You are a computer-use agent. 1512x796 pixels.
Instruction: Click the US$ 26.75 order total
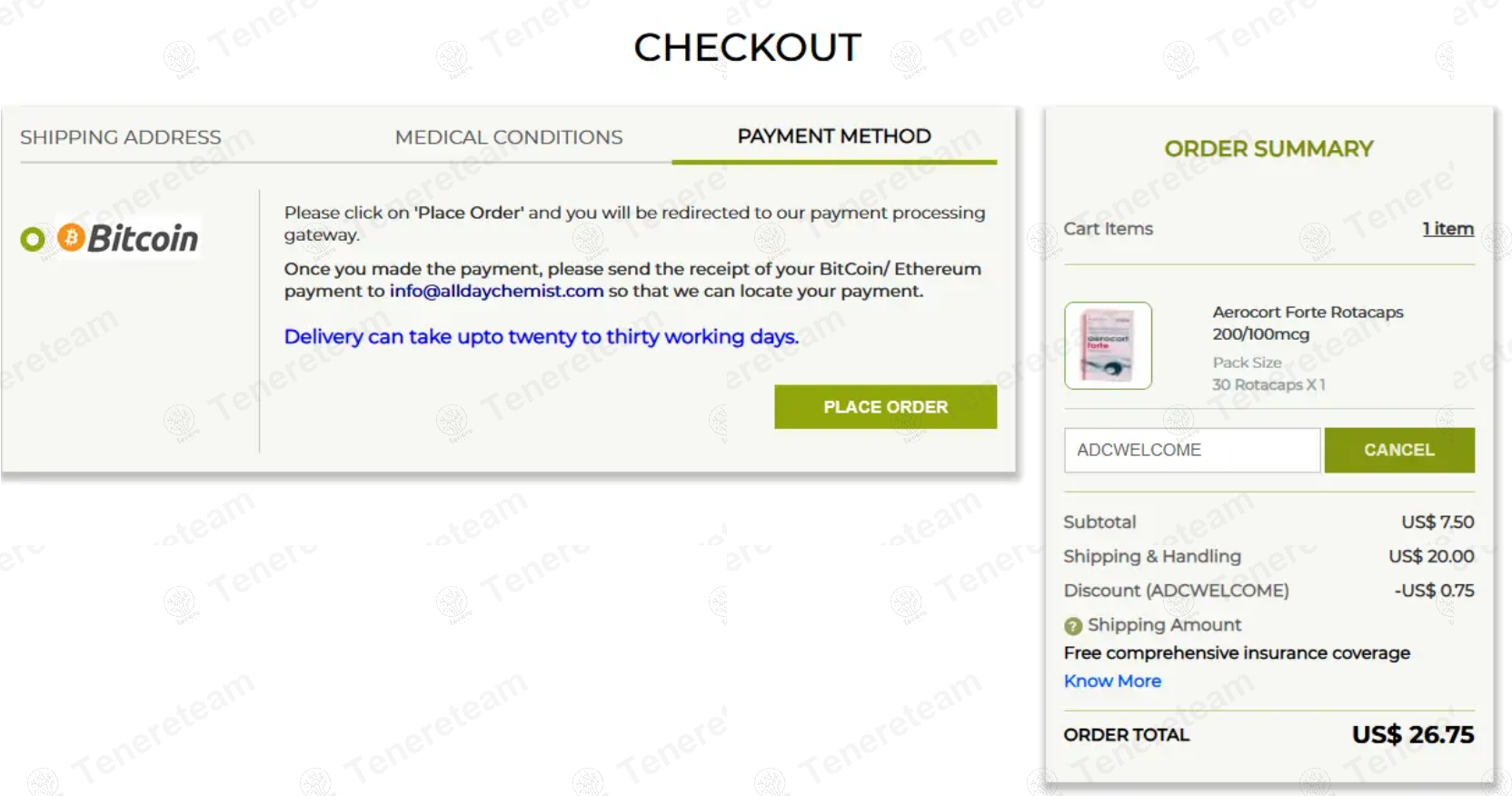pos(1412,734)
